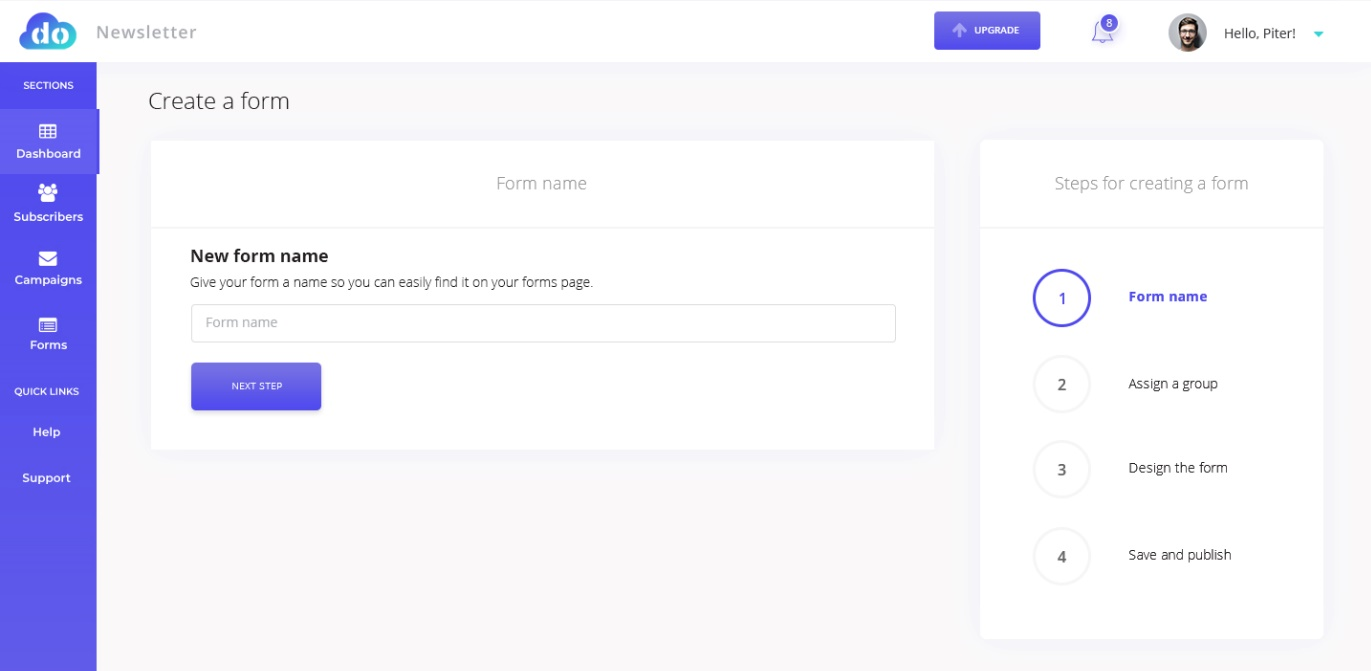Viewport: 1371px width, 671px height.
Task: Click the Newsletter header title
Action: click(x=146, y=32)
